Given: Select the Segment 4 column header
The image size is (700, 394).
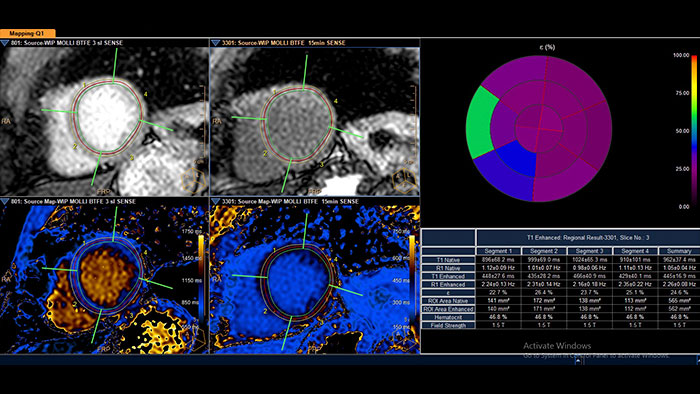Looking at the screenshot, I should [635, 251].
